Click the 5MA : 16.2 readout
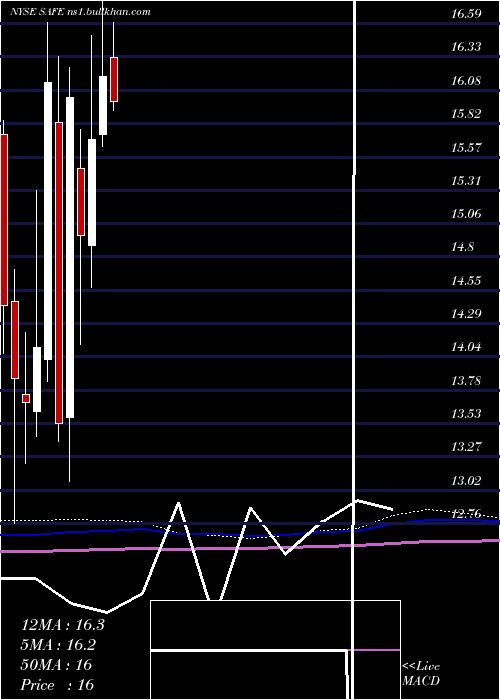The image size is (500, 700). [x=58, y=645]
